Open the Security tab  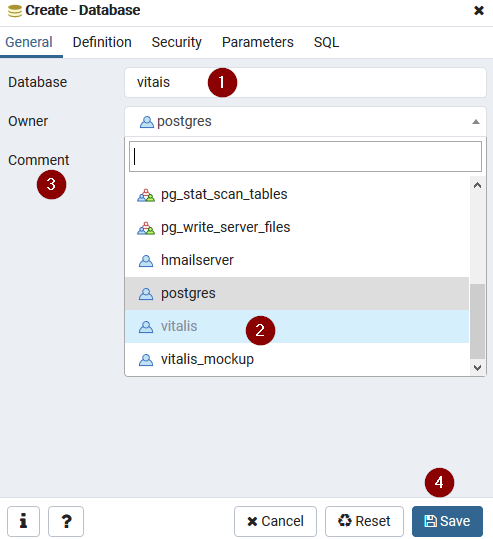coord(177,42)
